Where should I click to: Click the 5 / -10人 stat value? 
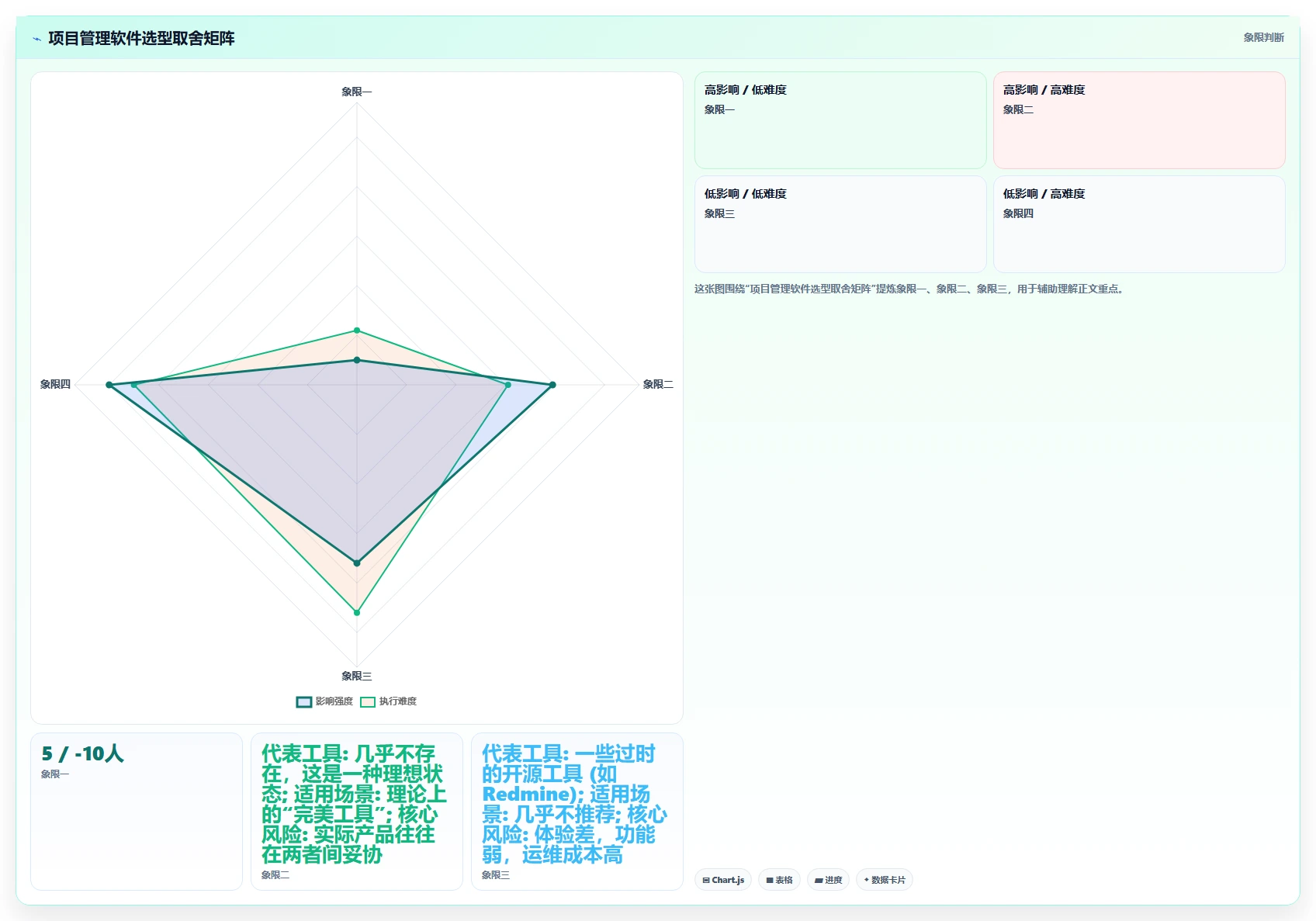(x=82, y=753)
